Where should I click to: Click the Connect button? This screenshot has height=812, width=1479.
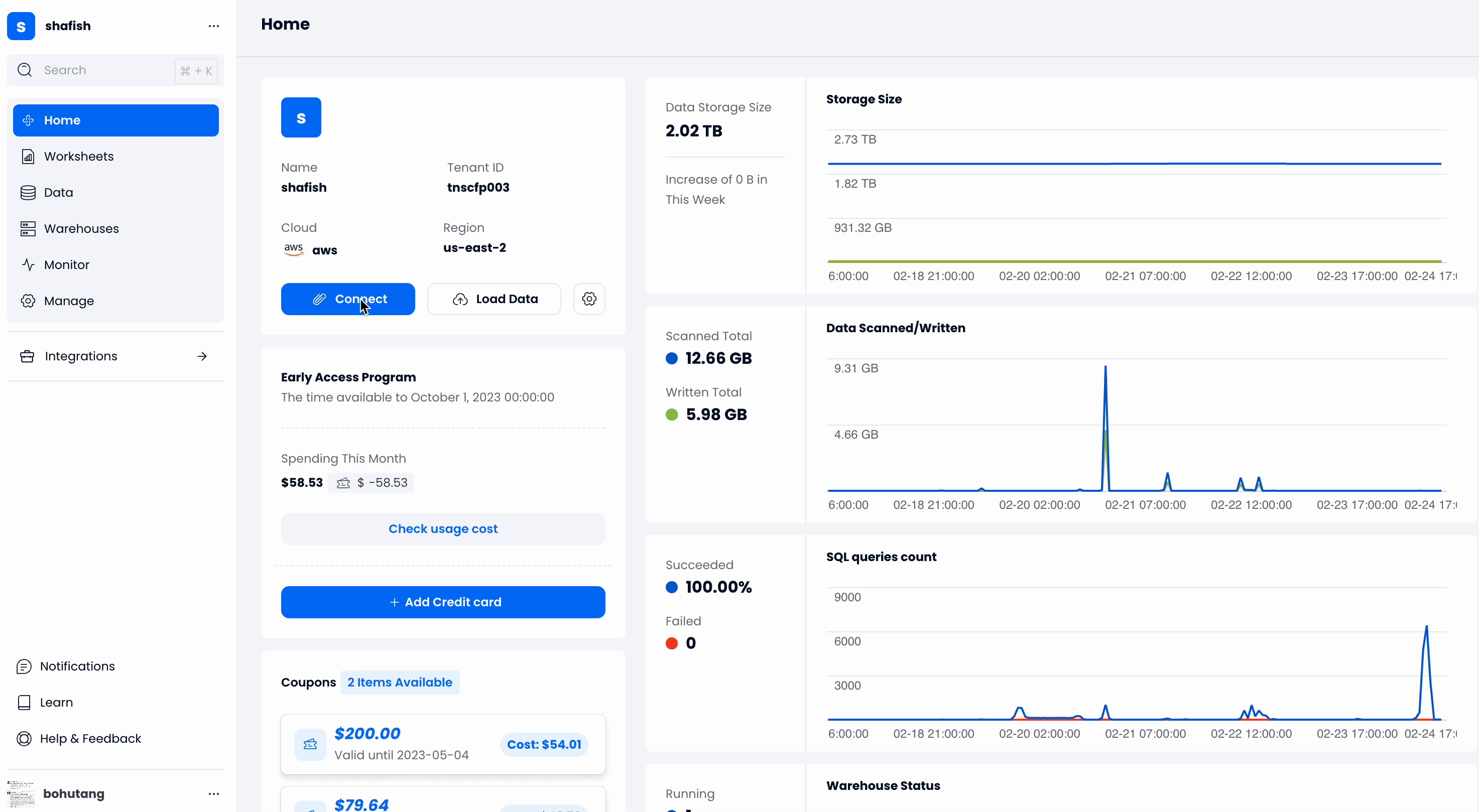[x=347, y=299]
